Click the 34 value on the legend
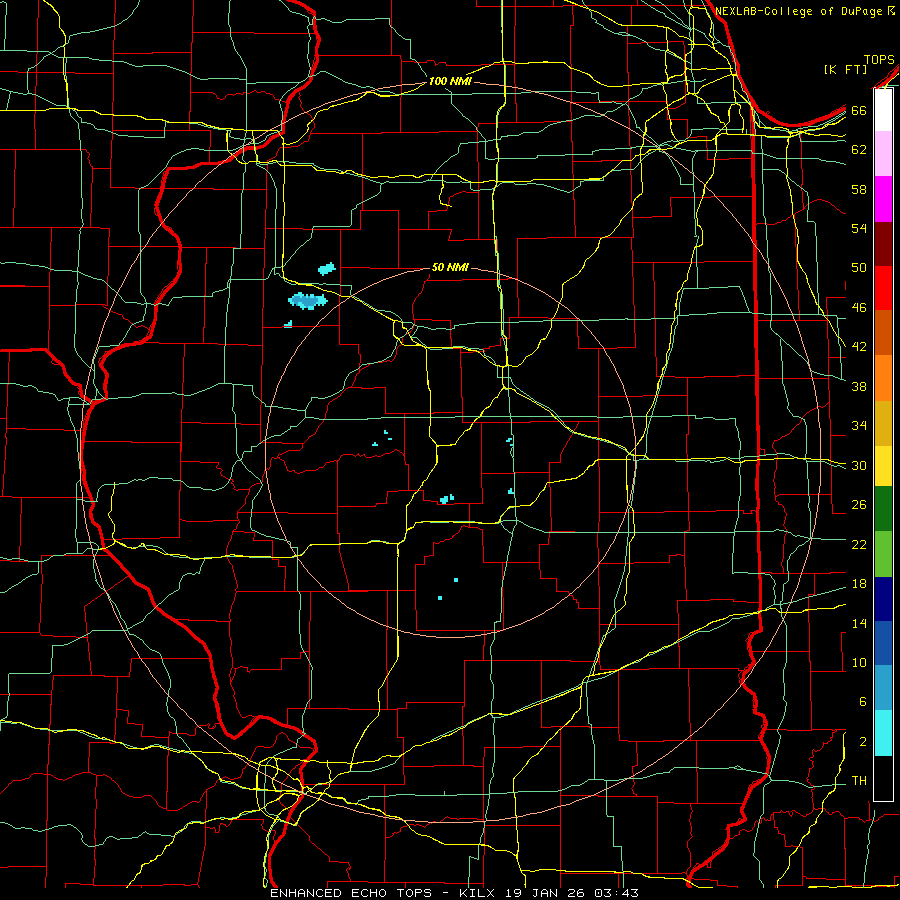 [859, 426]
